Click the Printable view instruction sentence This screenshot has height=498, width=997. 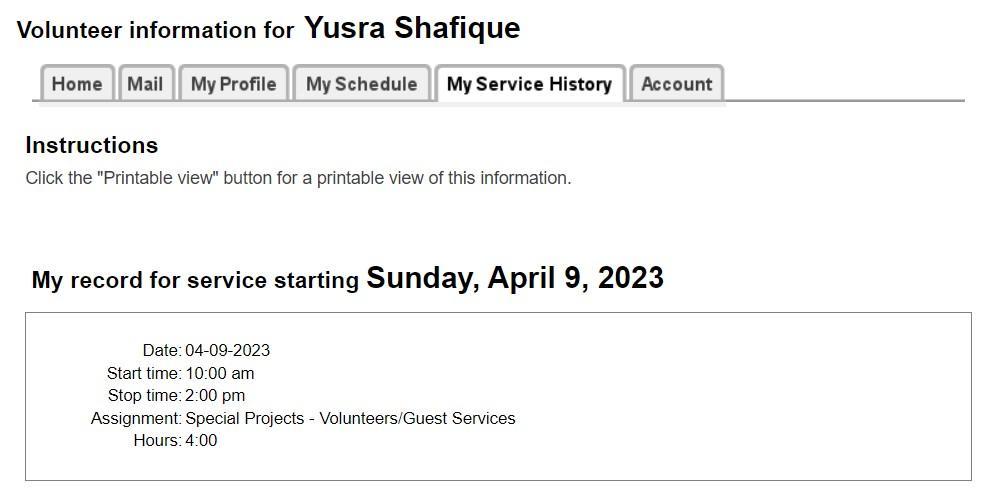[x=298, y=178]
